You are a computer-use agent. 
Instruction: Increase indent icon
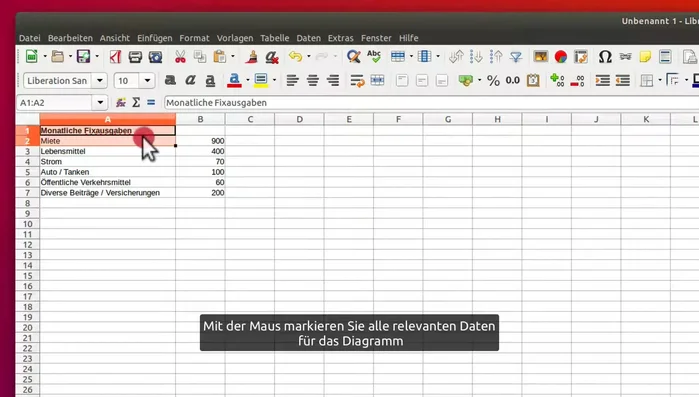[602, 81]
